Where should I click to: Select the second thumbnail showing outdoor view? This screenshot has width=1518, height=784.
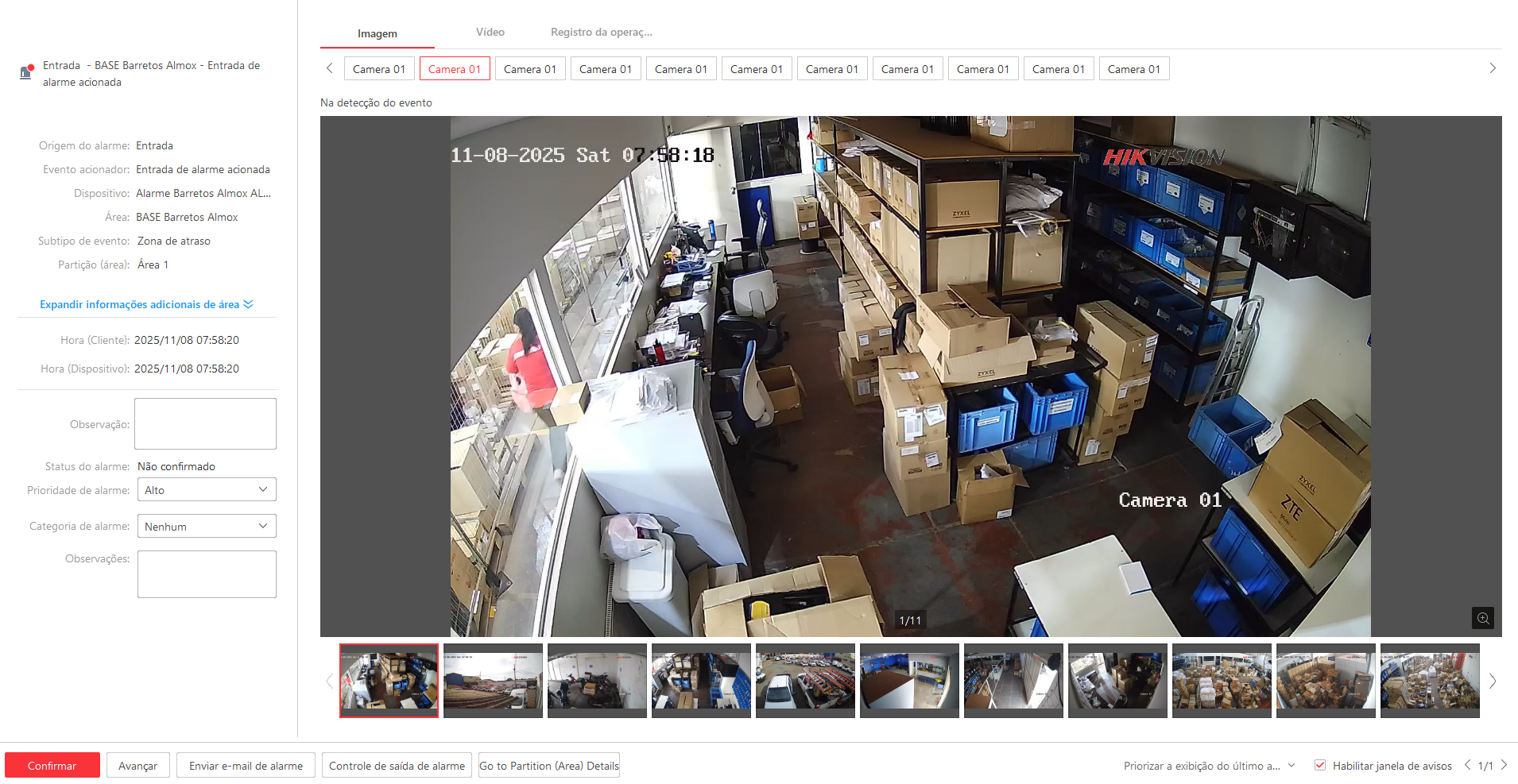click(493, 681)
